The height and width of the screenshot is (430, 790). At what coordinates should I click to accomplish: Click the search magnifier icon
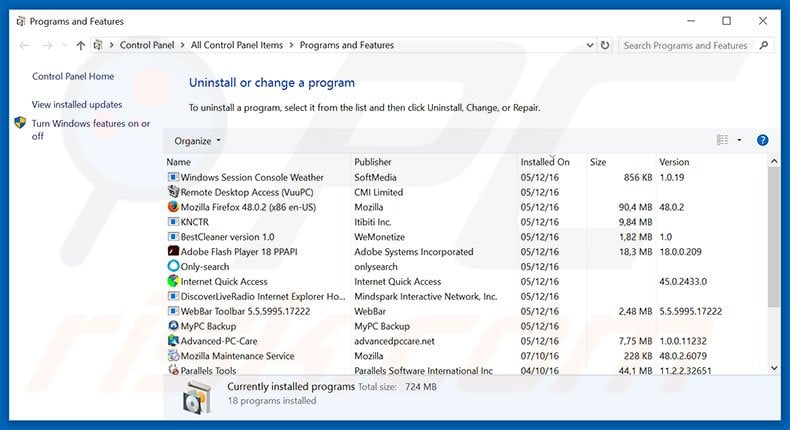point(763,45)
